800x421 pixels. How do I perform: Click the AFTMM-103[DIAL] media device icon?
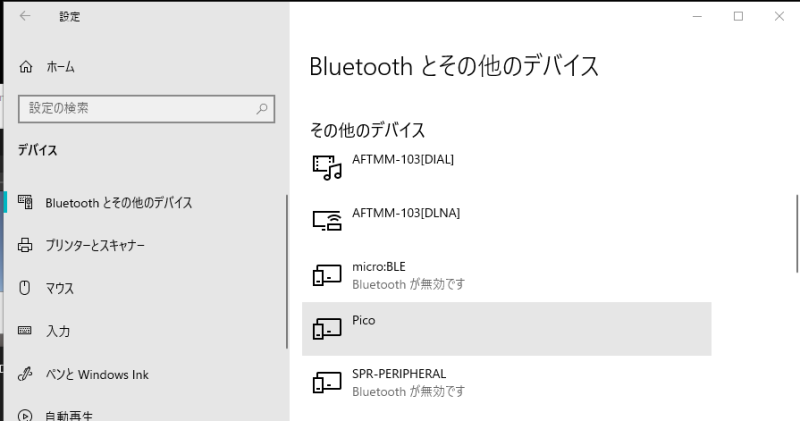pos(327,167)
